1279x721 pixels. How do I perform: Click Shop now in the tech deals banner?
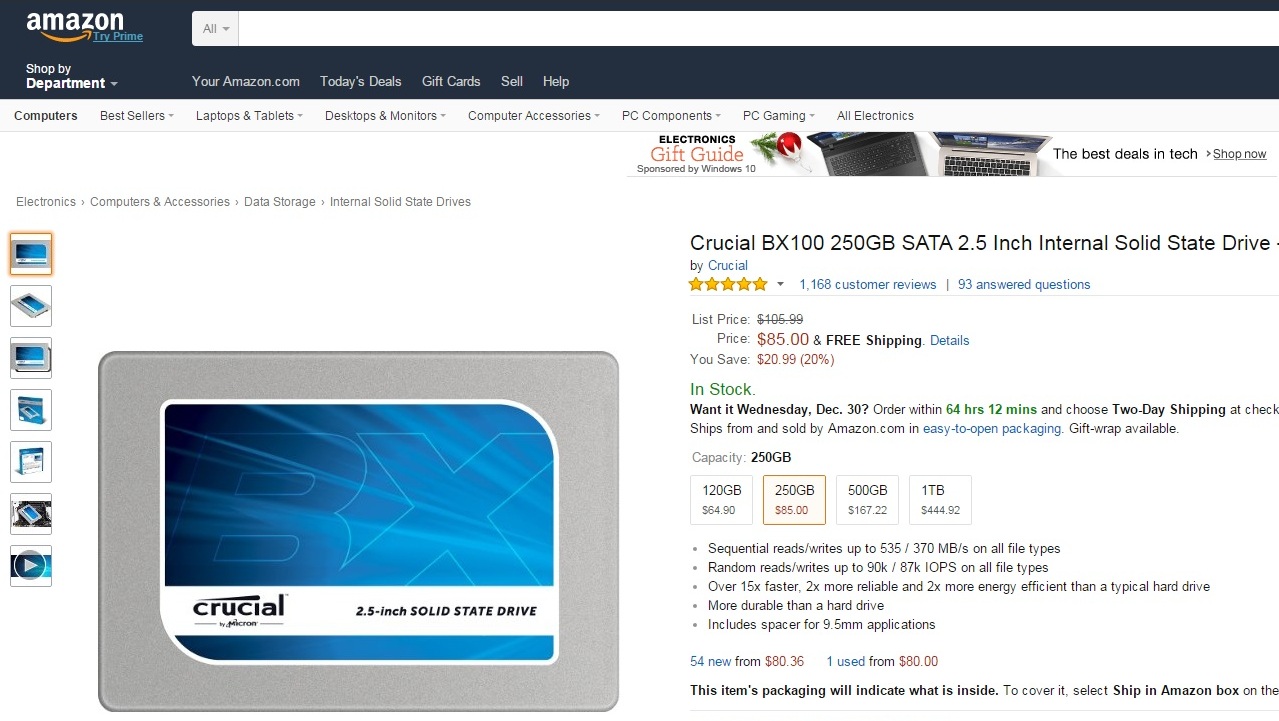point(1239,154)
